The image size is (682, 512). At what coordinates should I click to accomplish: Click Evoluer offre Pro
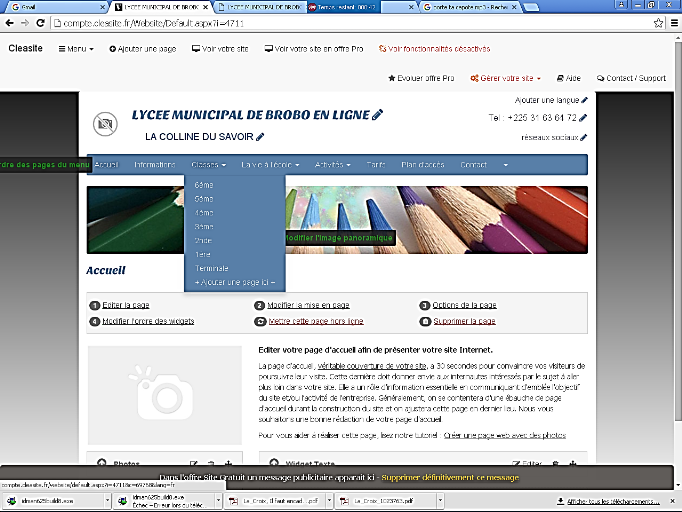click(x=421, y=78)
